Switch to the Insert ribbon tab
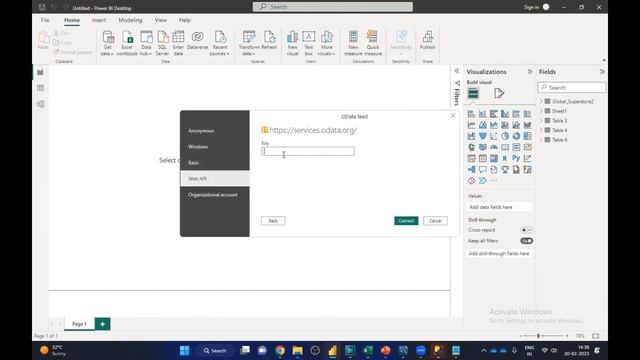Image resolution: width=640 pixels, height=360 pixels. pos(99,20)
